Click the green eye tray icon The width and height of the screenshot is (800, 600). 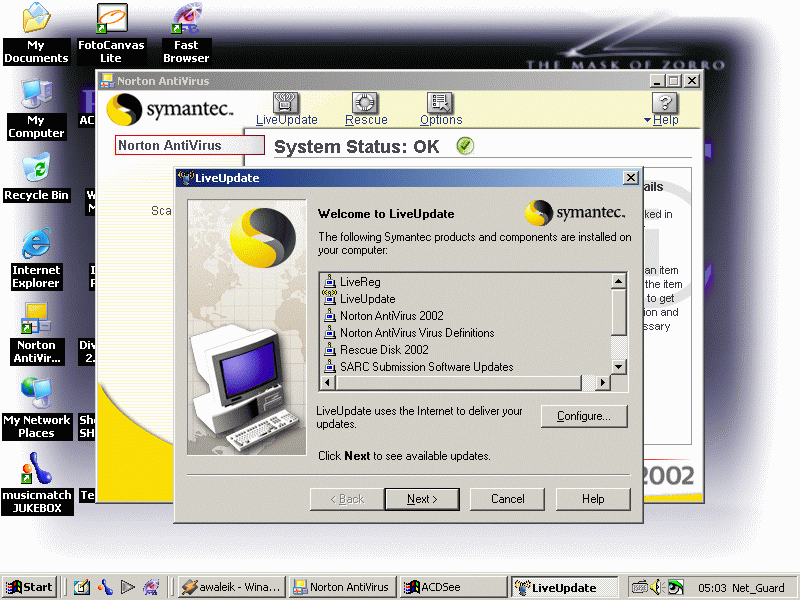tap(676, 587)
